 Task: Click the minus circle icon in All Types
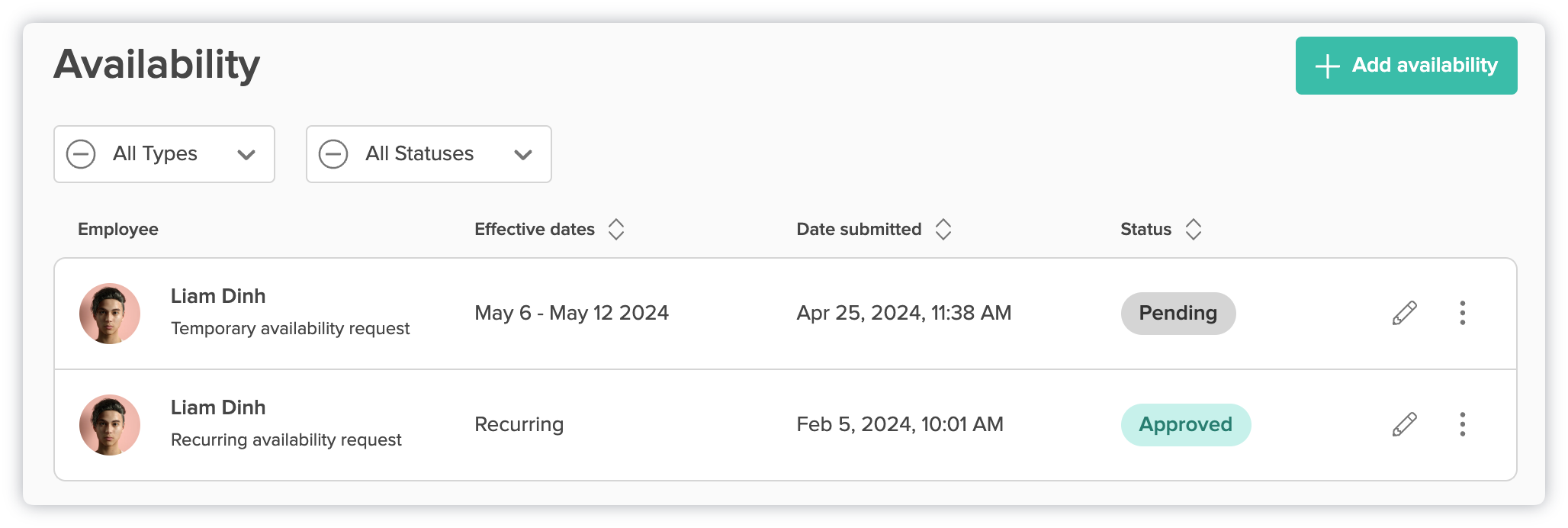point(81,154)
